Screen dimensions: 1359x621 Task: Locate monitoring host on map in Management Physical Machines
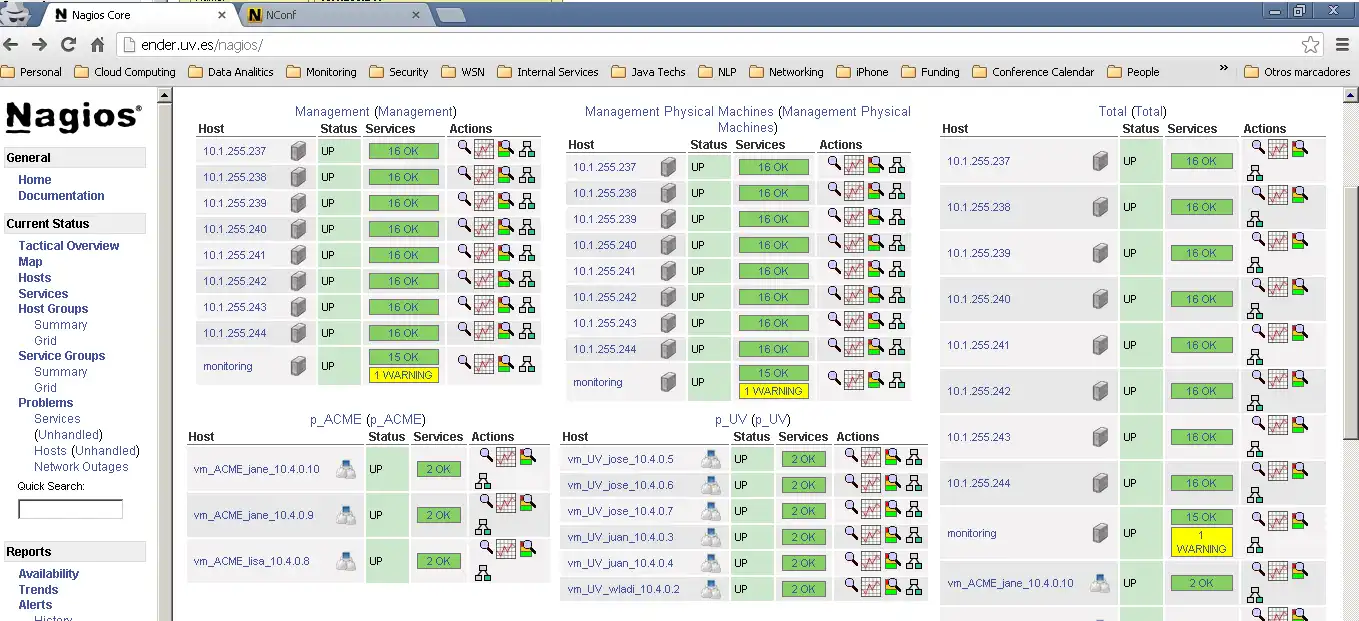[x=897, y=380]
